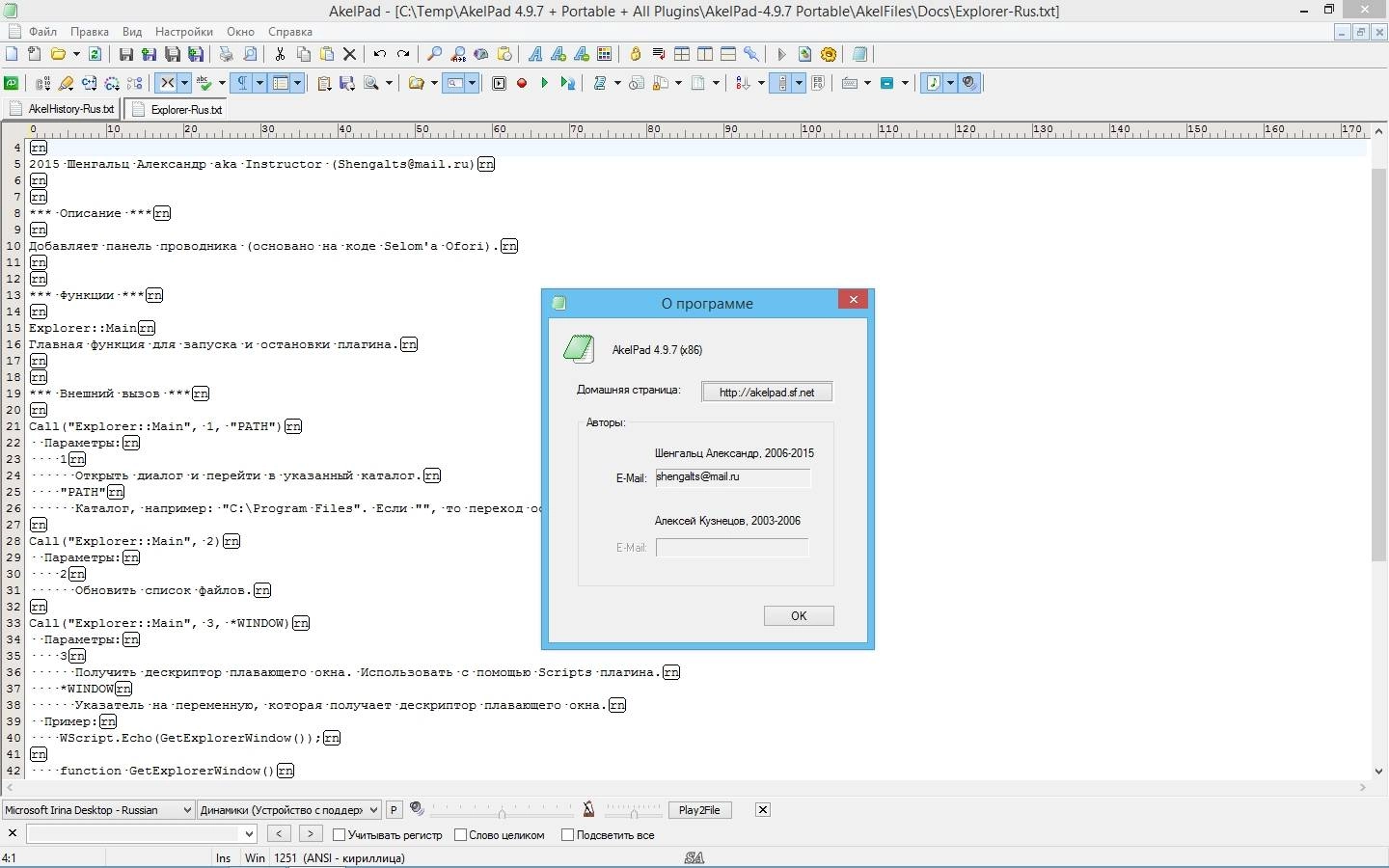Open the audio device dropdown 'Динамики'
This screenshot has width=1389, height=868.
click(289, 810)
